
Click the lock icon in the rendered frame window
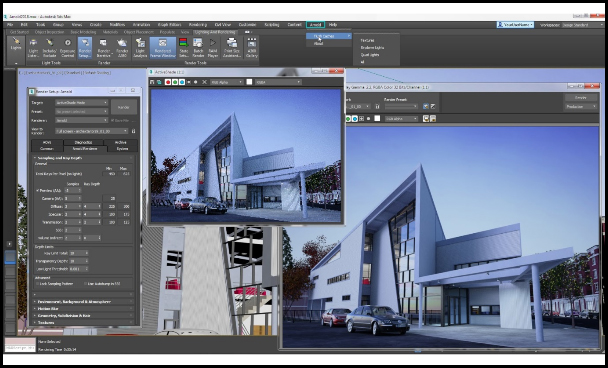(x=377, y=106)
